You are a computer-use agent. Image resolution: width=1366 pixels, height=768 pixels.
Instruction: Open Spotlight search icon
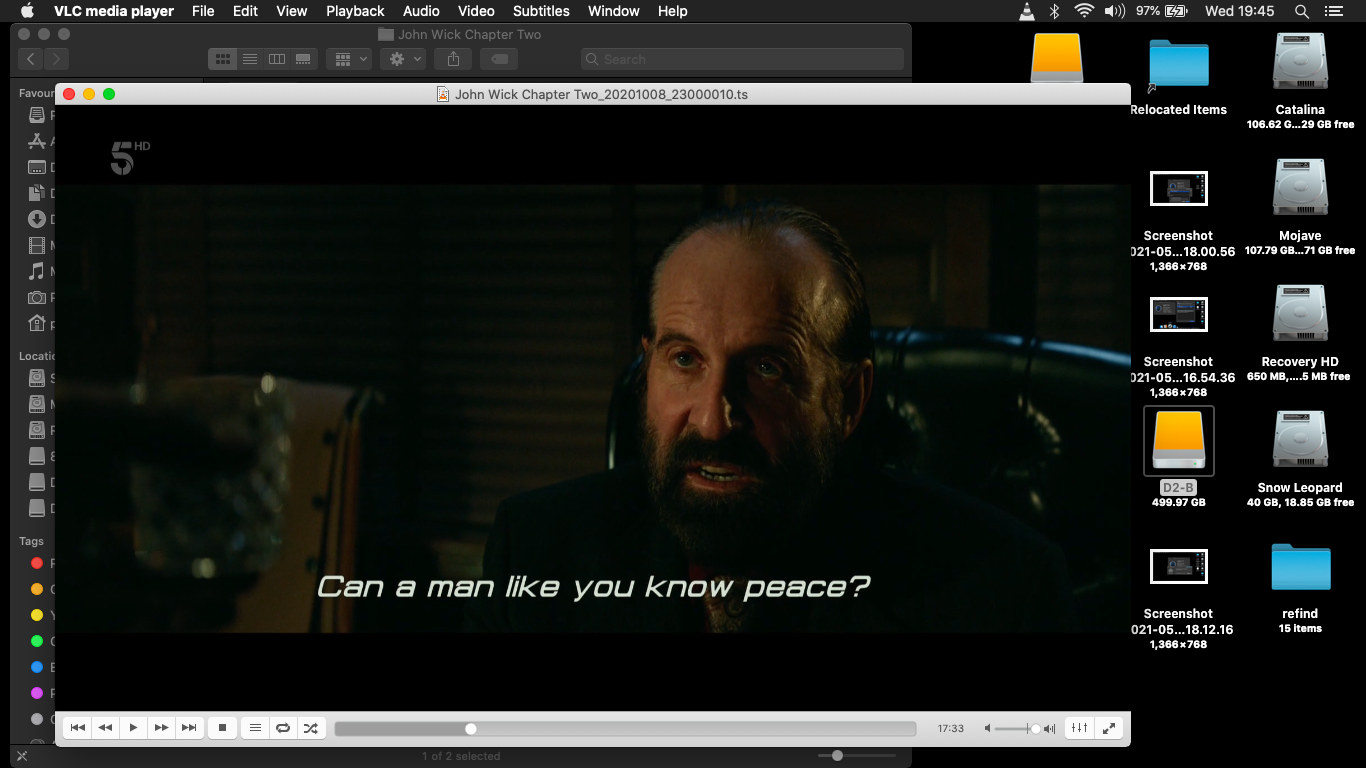1301,11
